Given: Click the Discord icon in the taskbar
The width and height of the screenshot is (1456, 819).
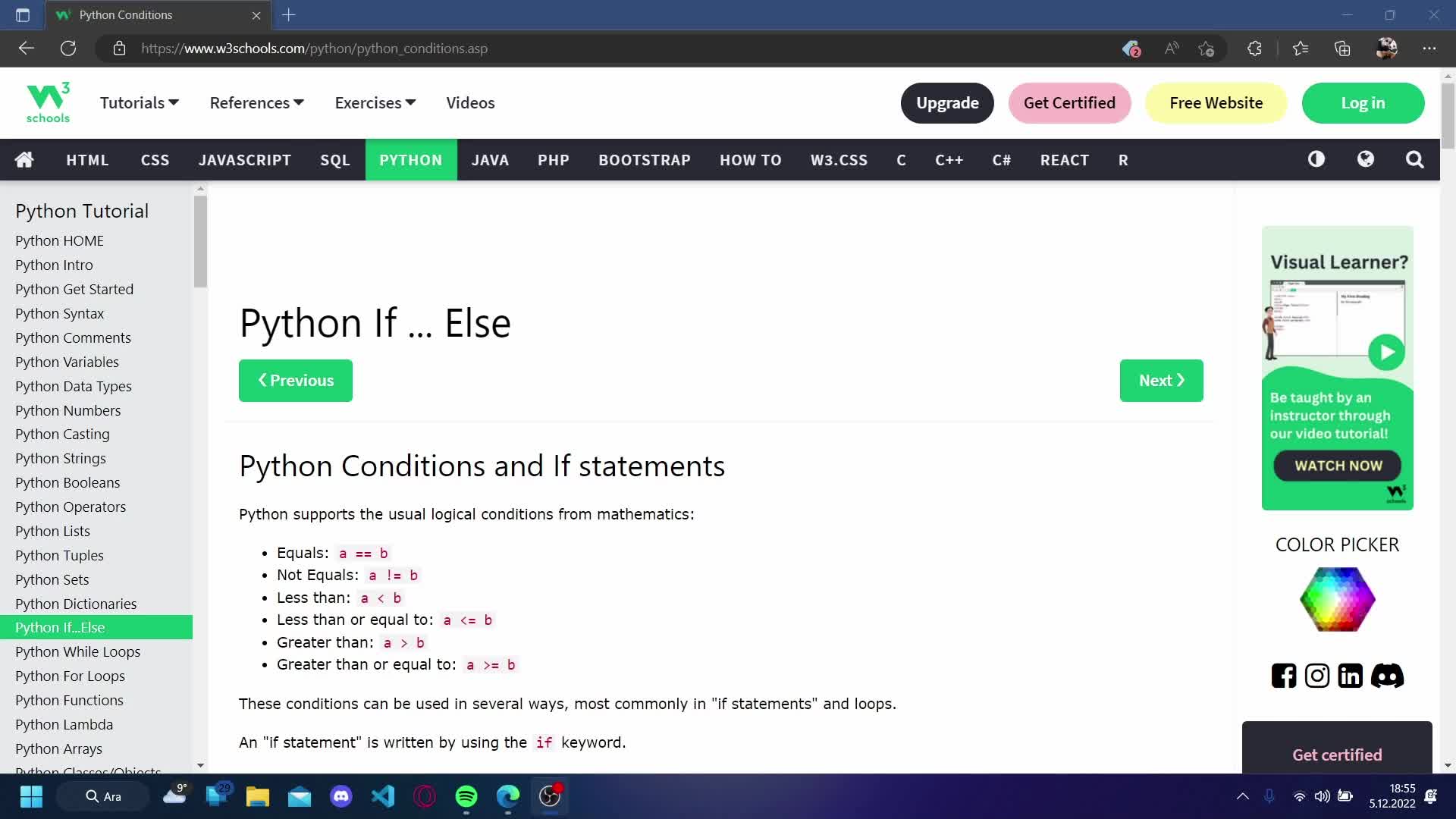Looking at the screenshot, I should [x=342, y=797].
